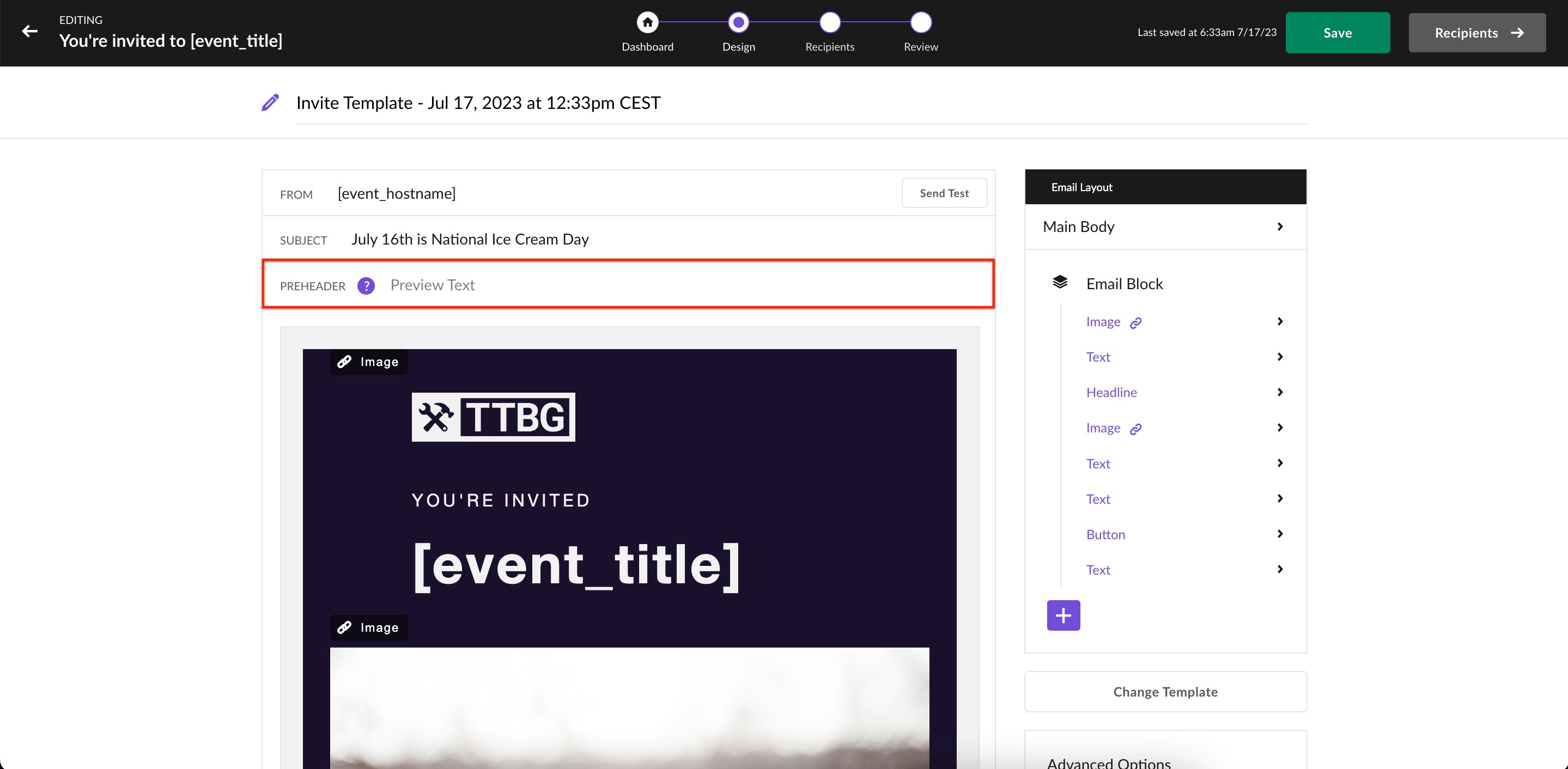Image resolution: width=1568 pixels, height=769 pixels.
Task: Open the last Text item below Button
Action: point(1098,570)
